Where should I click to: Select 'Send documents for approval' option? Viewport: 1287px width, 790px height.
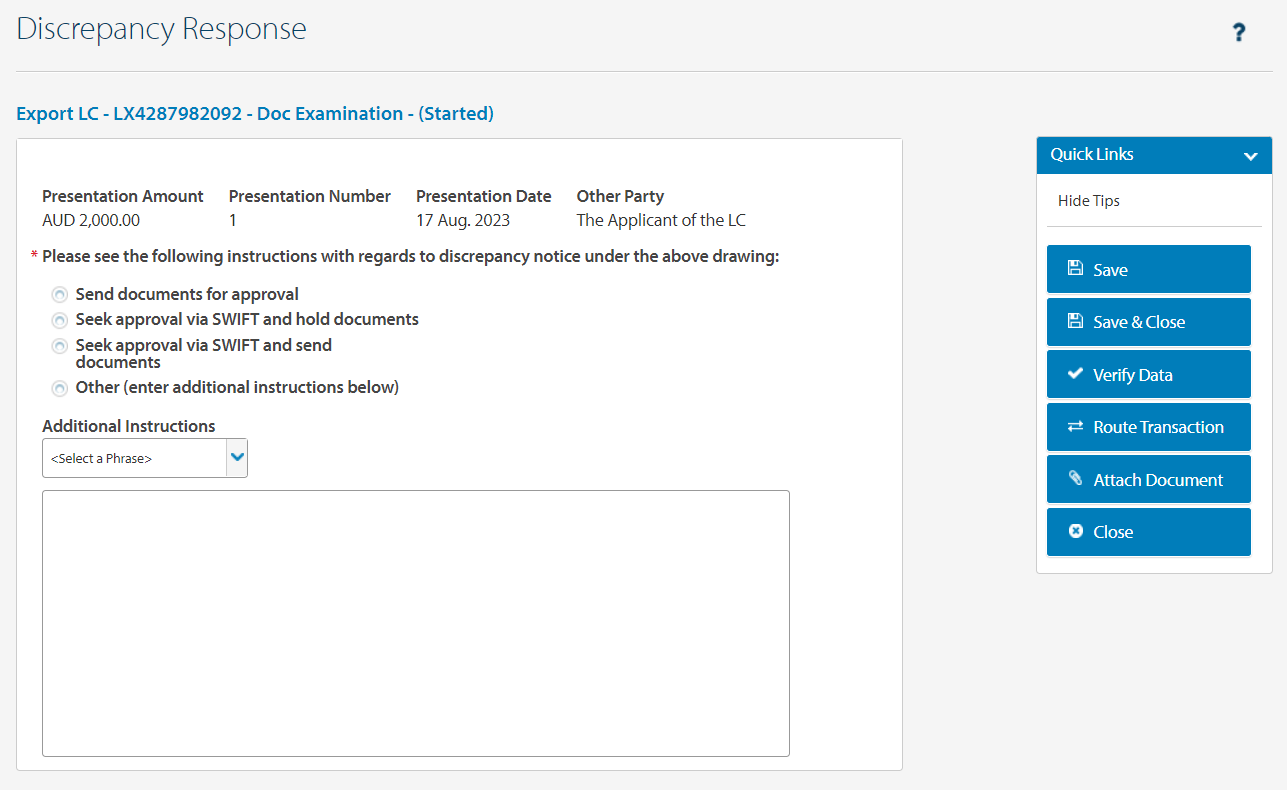click(60, 295)
